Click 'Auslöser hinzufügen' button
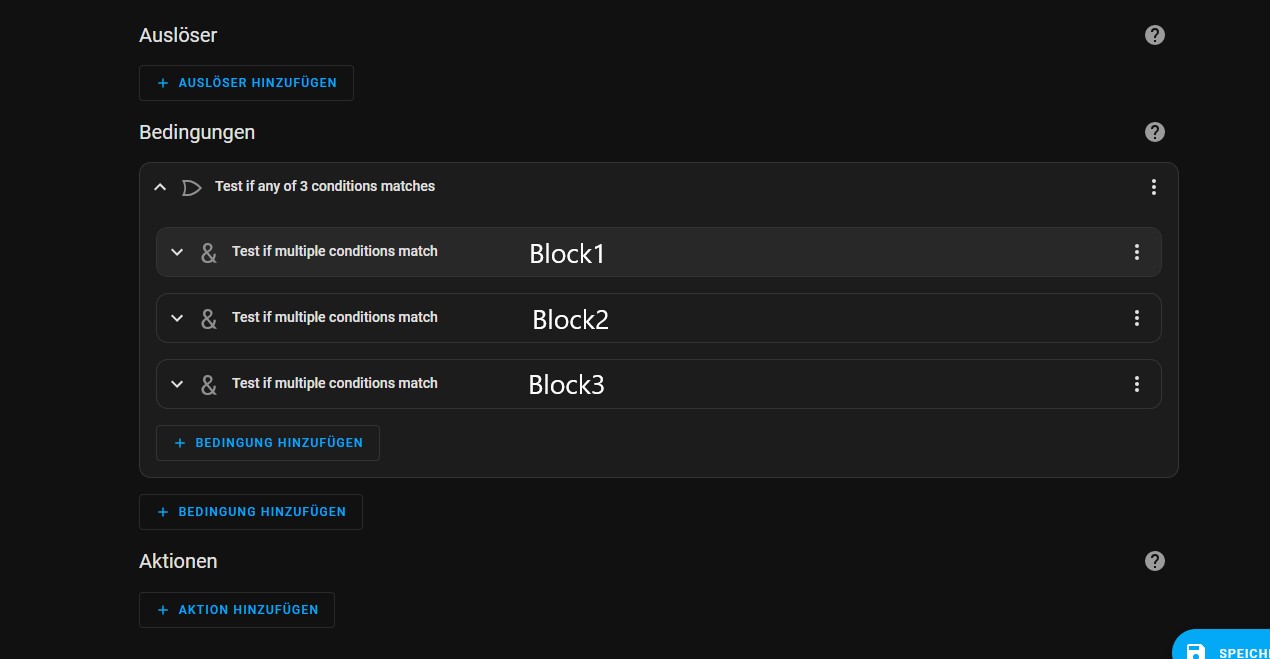The width and height of the screenshot is (1270, 659). click(x=246, y=83)
